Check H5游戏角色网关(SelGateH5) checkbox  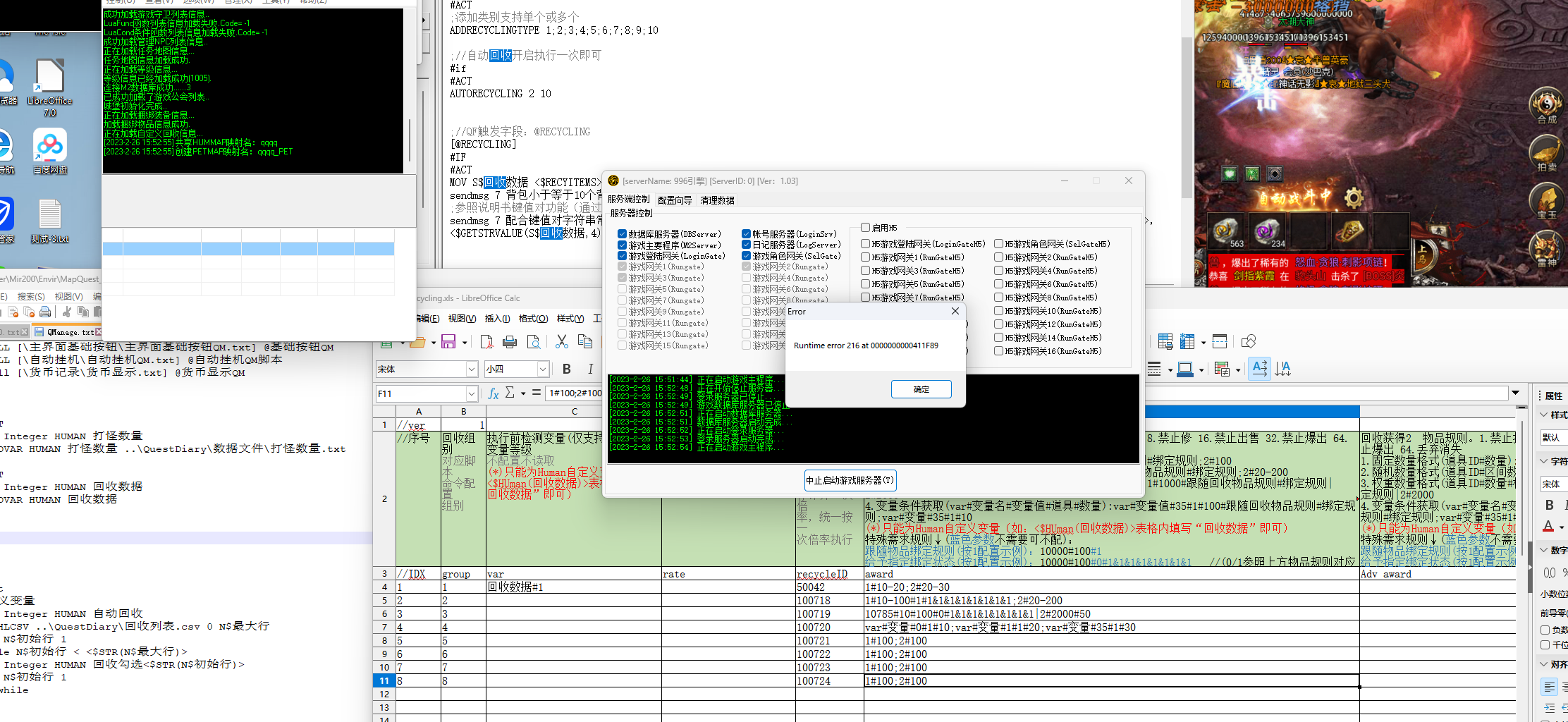(998, 244)
